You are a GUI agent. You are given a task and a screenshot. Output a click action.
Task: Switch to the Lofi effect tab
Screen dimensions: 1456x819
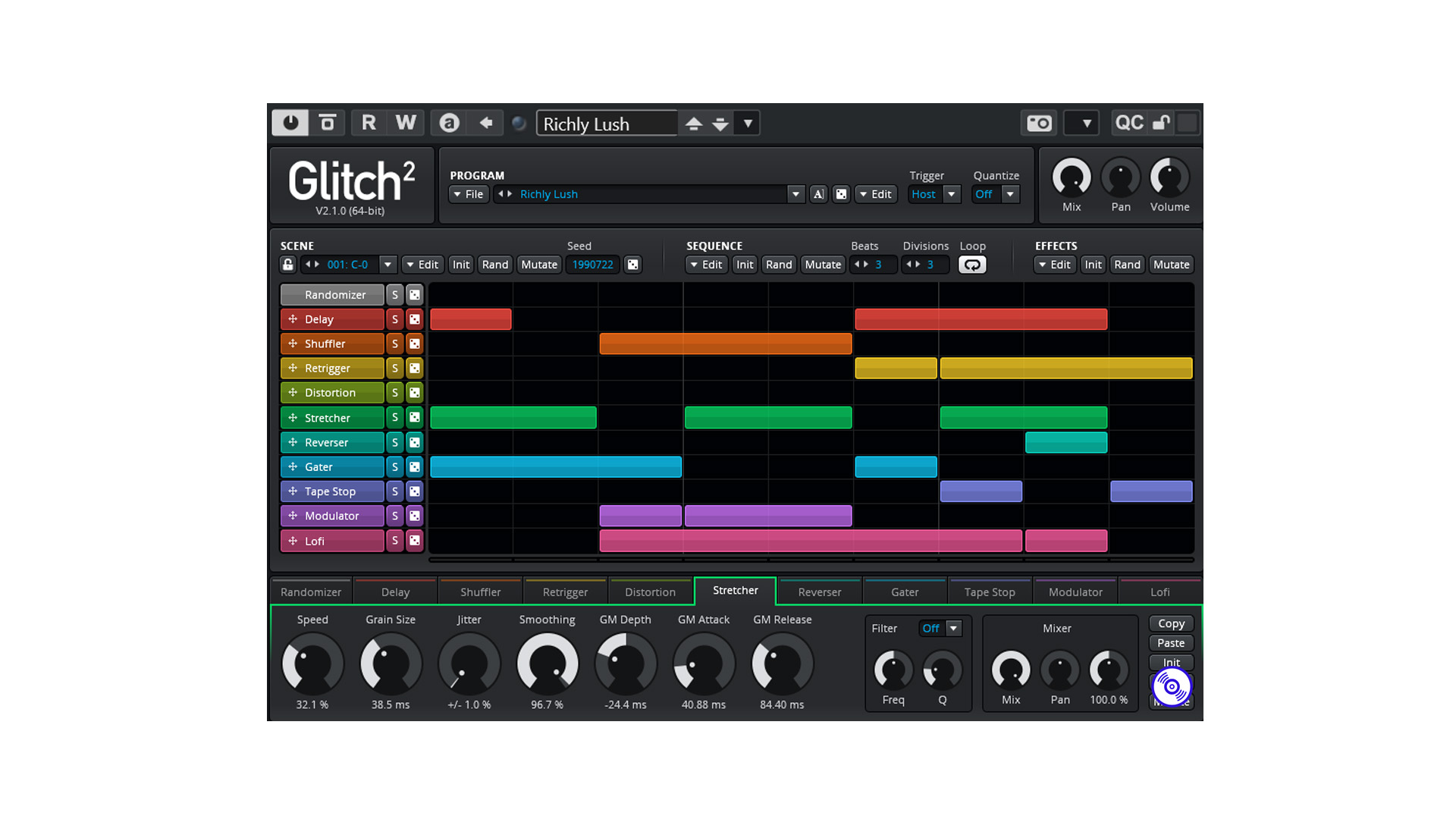coord(1159,592)
